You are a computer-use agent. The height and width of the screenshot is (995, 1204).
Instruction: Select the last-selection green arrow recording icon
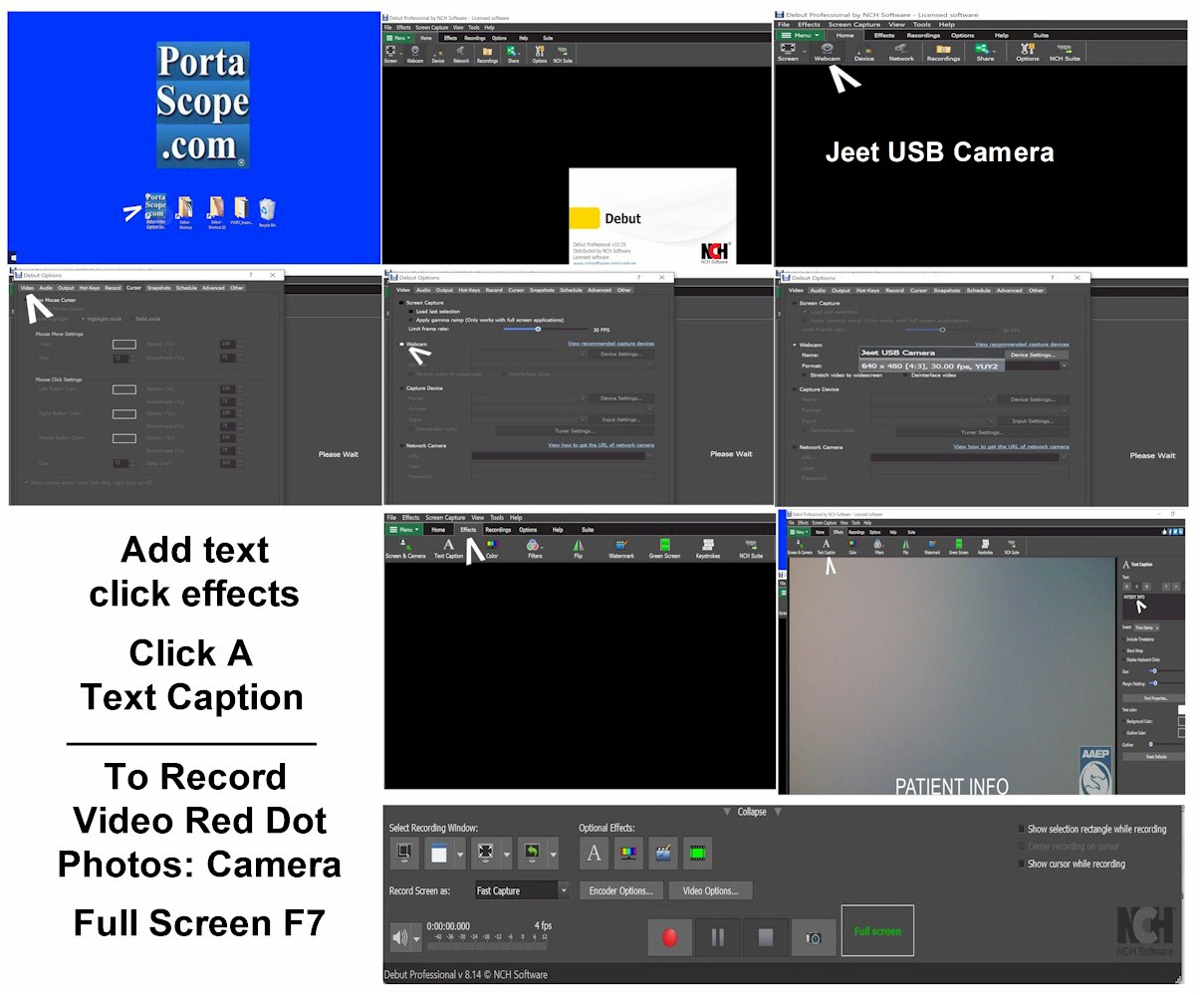click(x=533, y=853)
